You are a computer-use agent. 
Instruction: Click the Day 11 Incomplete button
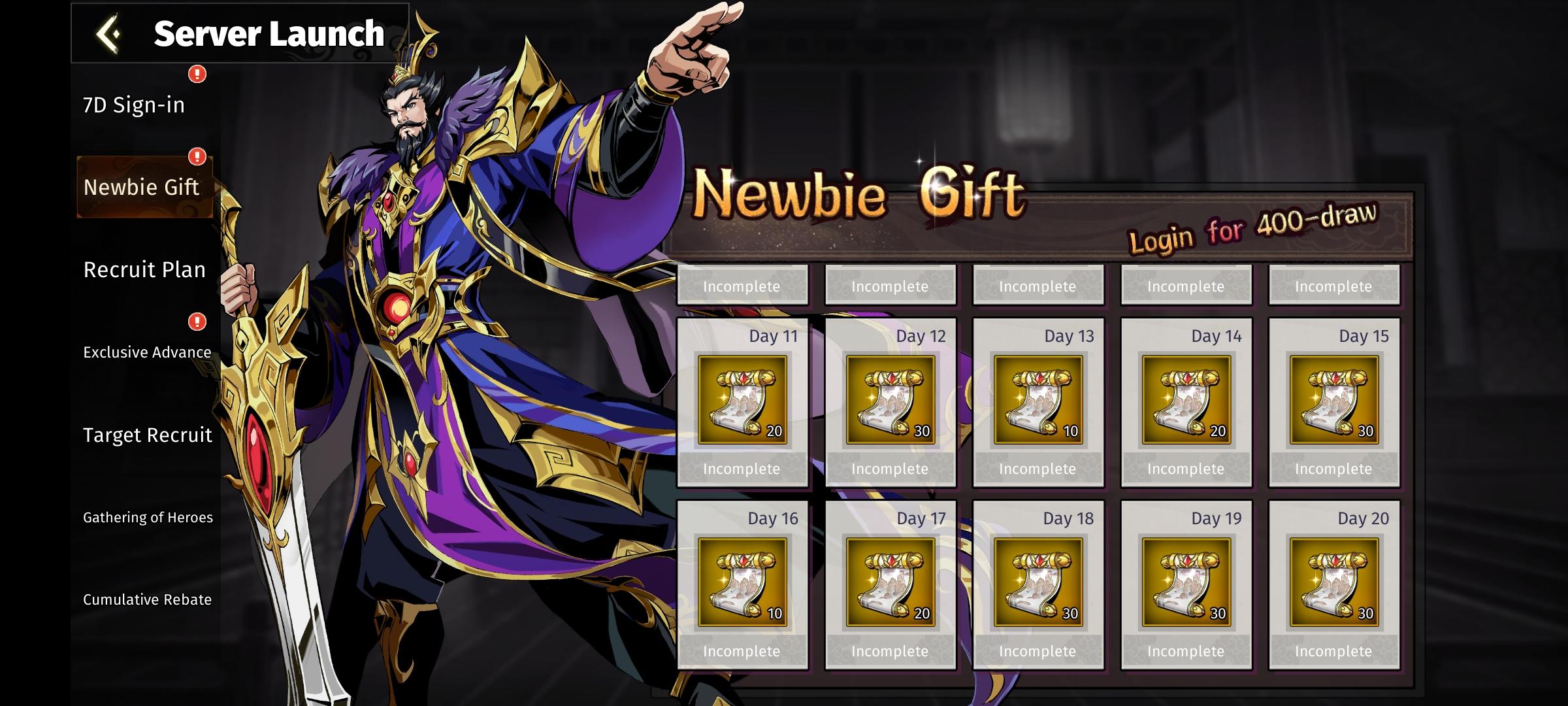[x=742, y=469]
